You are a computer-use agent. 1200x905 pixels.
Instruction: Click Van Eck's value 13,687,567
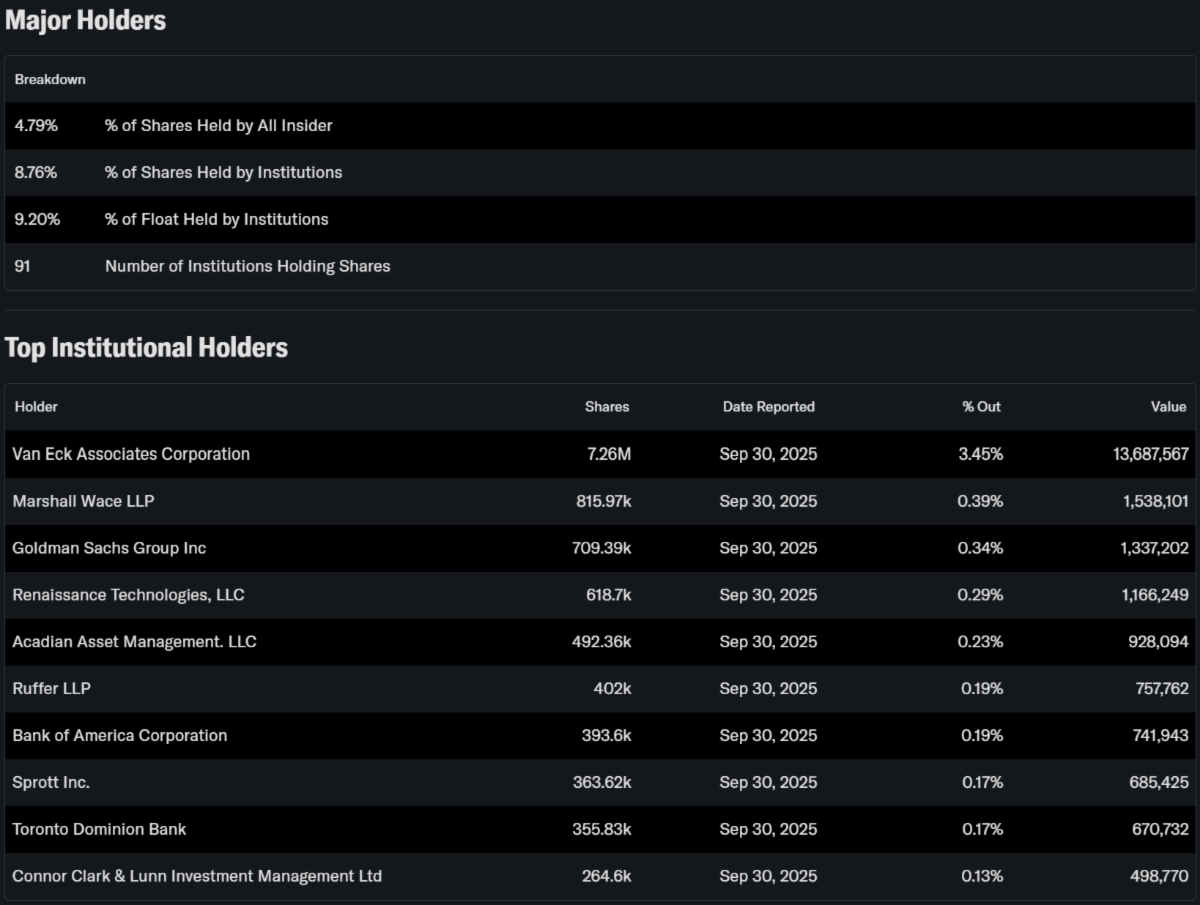pos(1150,454)
